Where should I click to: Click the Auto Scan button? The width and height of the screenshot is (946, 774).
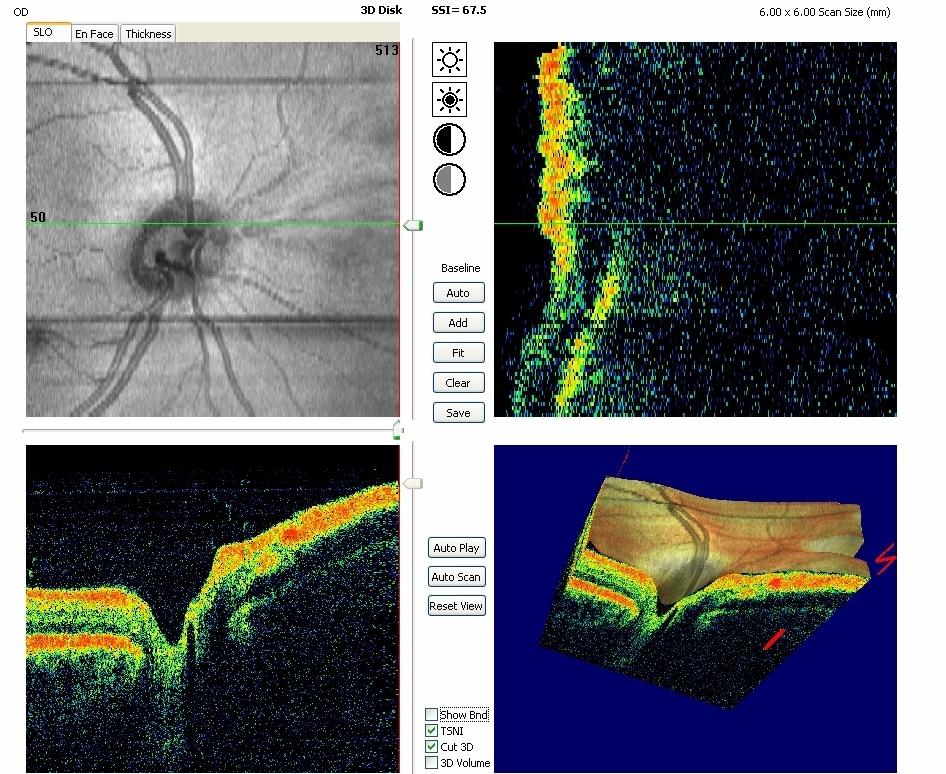point(456,577)
